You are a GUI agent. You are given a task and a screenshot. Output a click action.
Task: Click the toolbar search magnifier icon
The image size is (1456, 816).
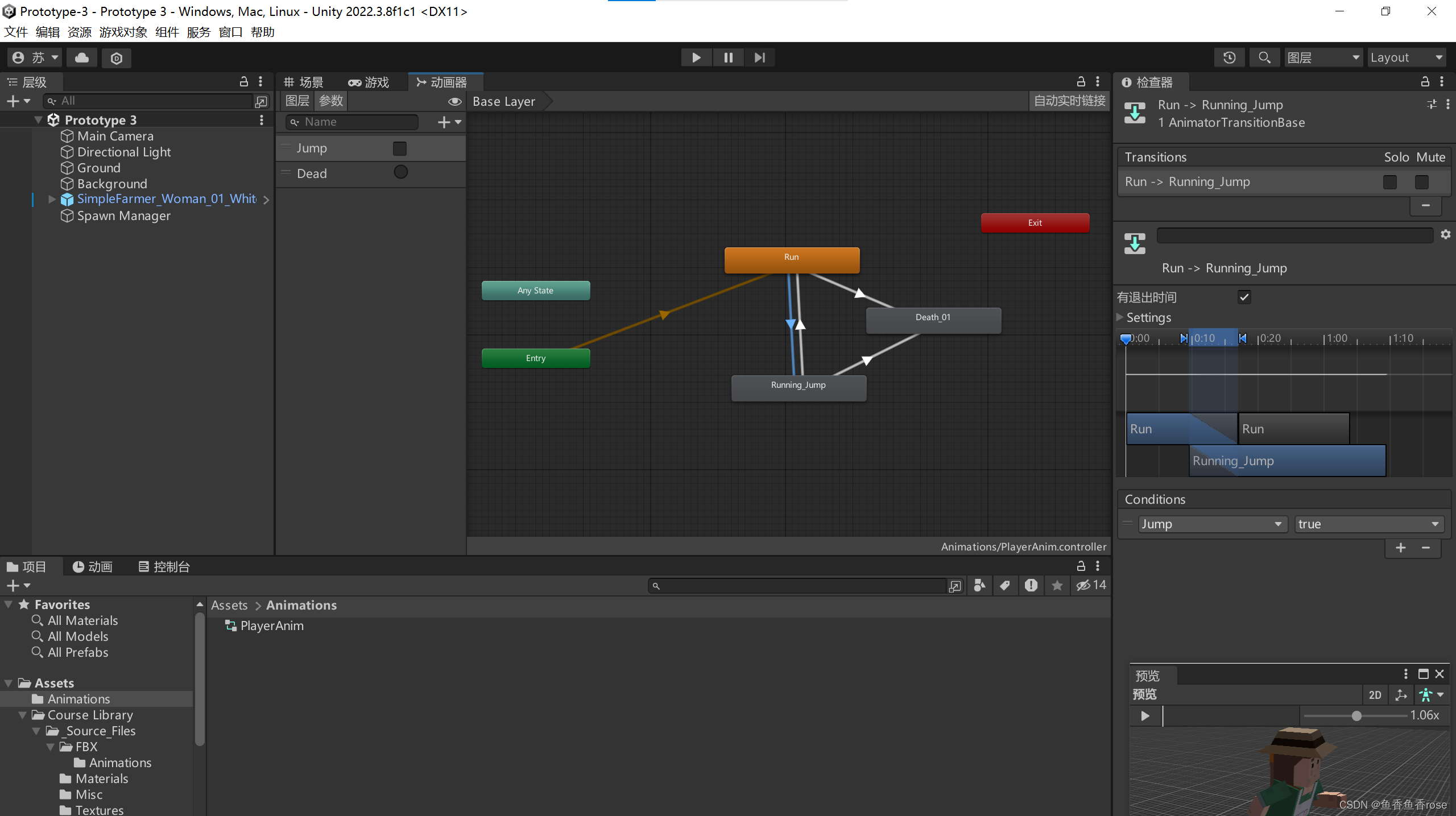point(1264,57)
